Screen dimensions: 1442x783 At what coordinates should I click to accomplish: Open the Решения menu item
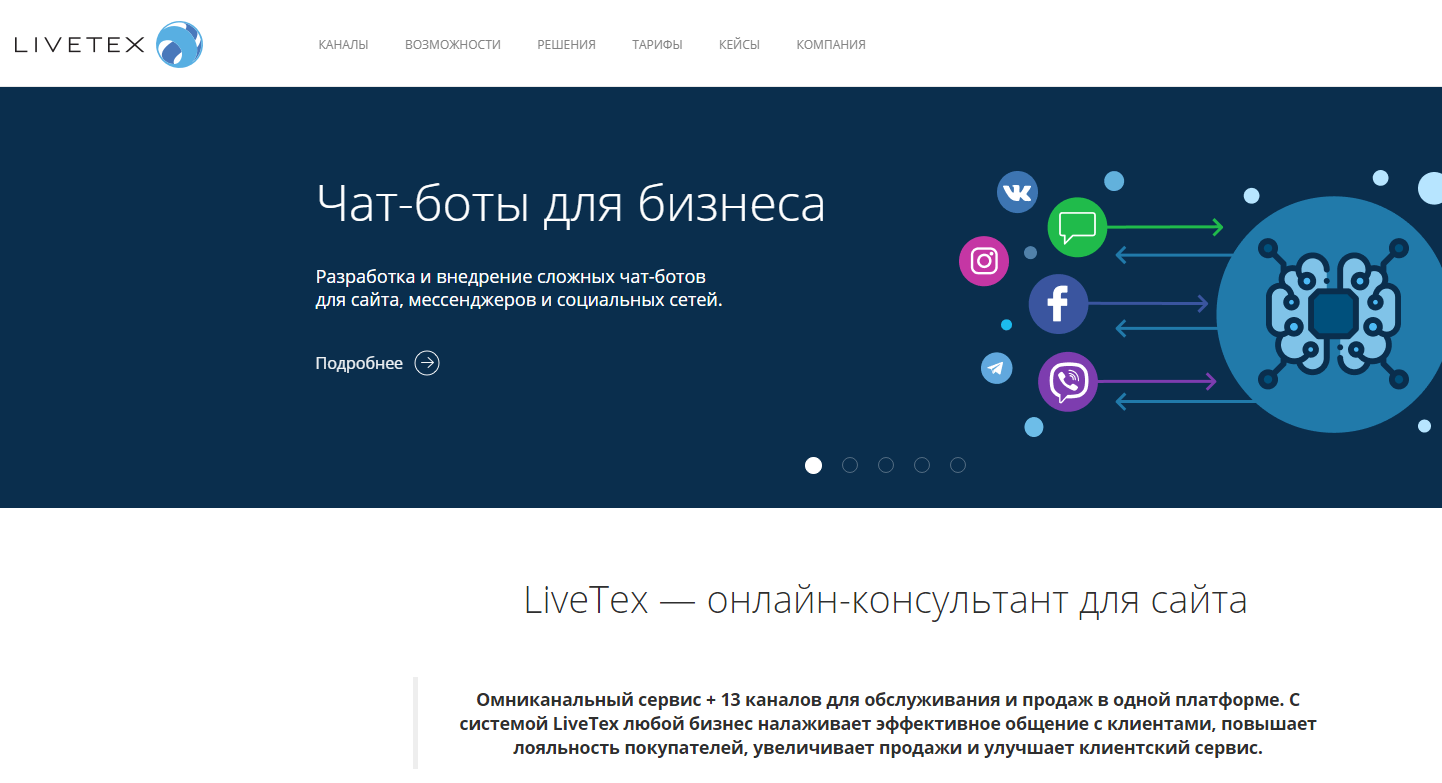tap(566, 45)
